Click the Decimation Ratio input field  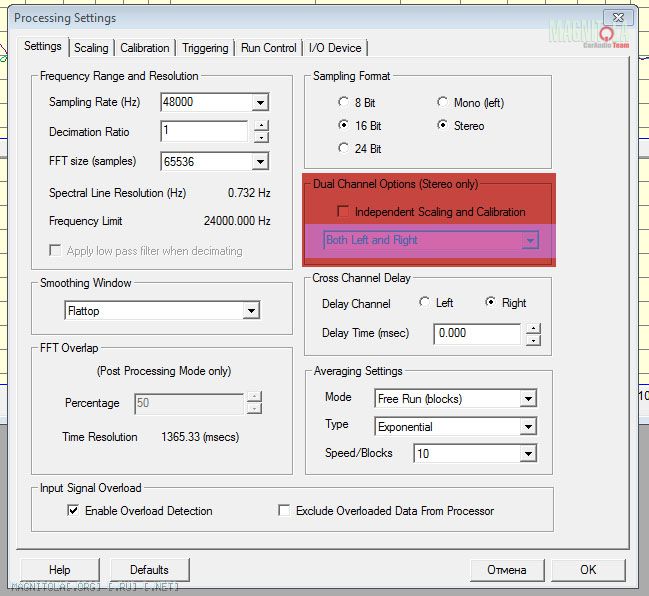(x=204, y=131)
